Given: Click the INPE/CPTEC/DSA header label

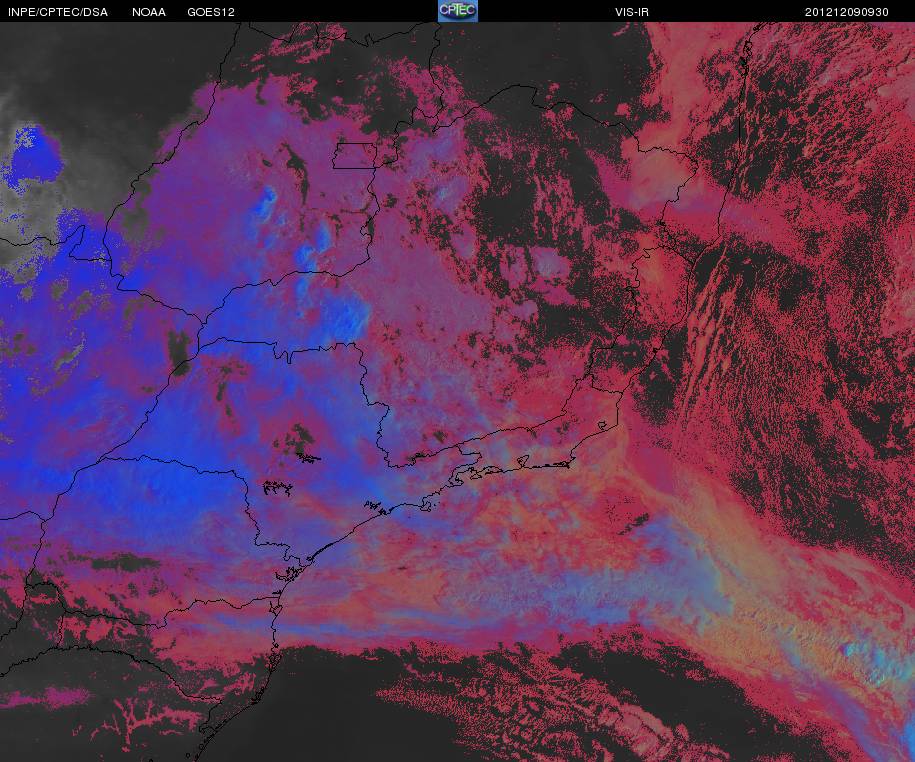Looking at the screenshot, I should point(58,12).
